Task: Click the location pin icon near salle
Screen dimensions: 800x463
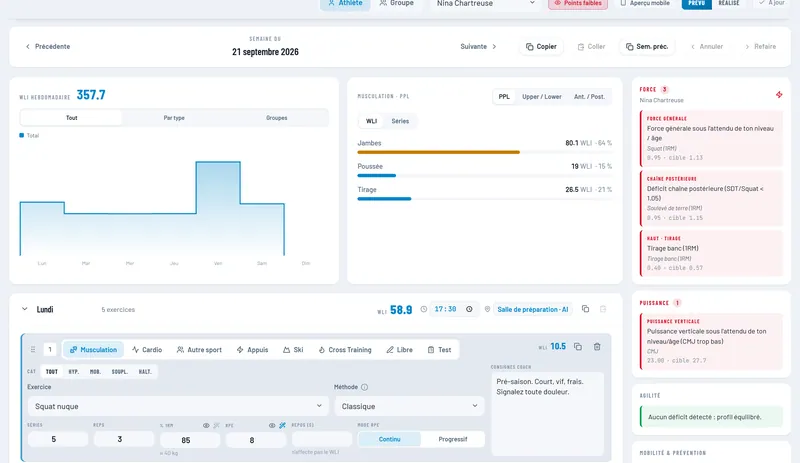Action: coord(487,309)
